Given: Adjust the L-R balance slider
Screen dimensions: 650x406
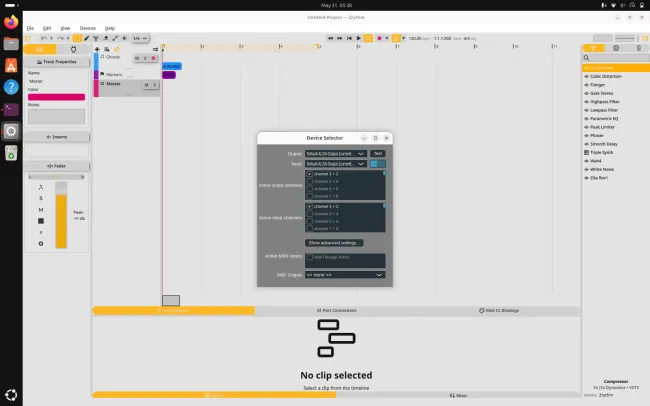Looking at the screenshot, I should click(x=56, y=177).
